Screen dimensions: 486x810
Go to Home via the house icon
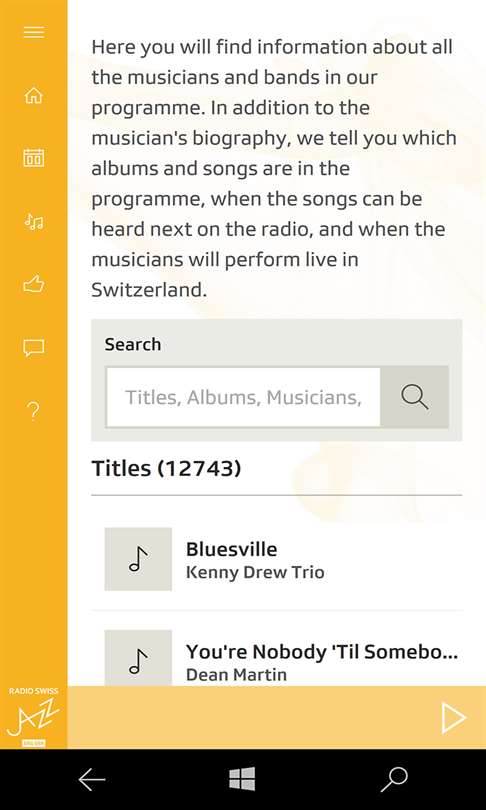pyautogui.click(x=34, y=96)
